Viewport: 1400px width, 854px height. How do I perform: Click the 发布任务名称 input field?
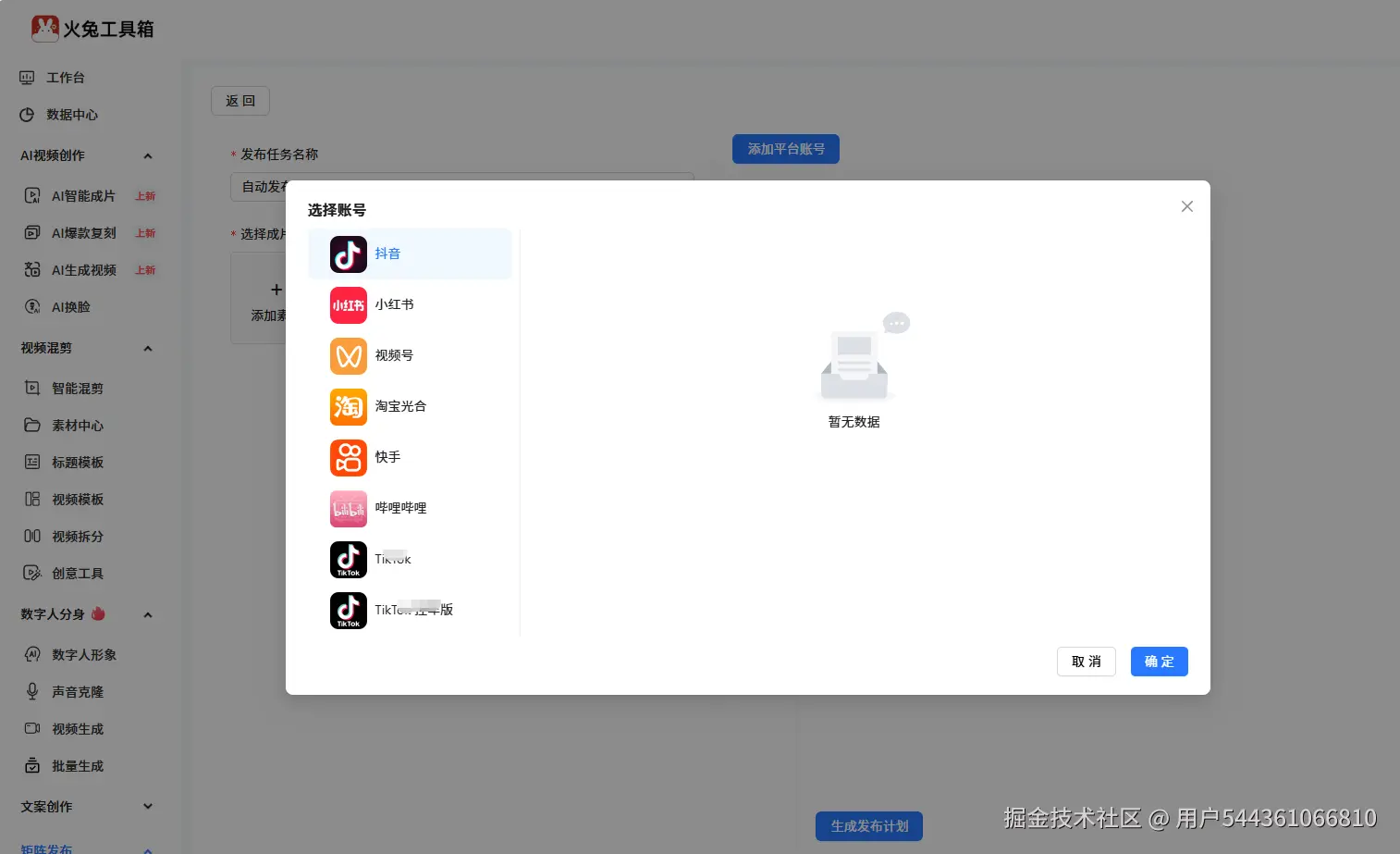462,187
